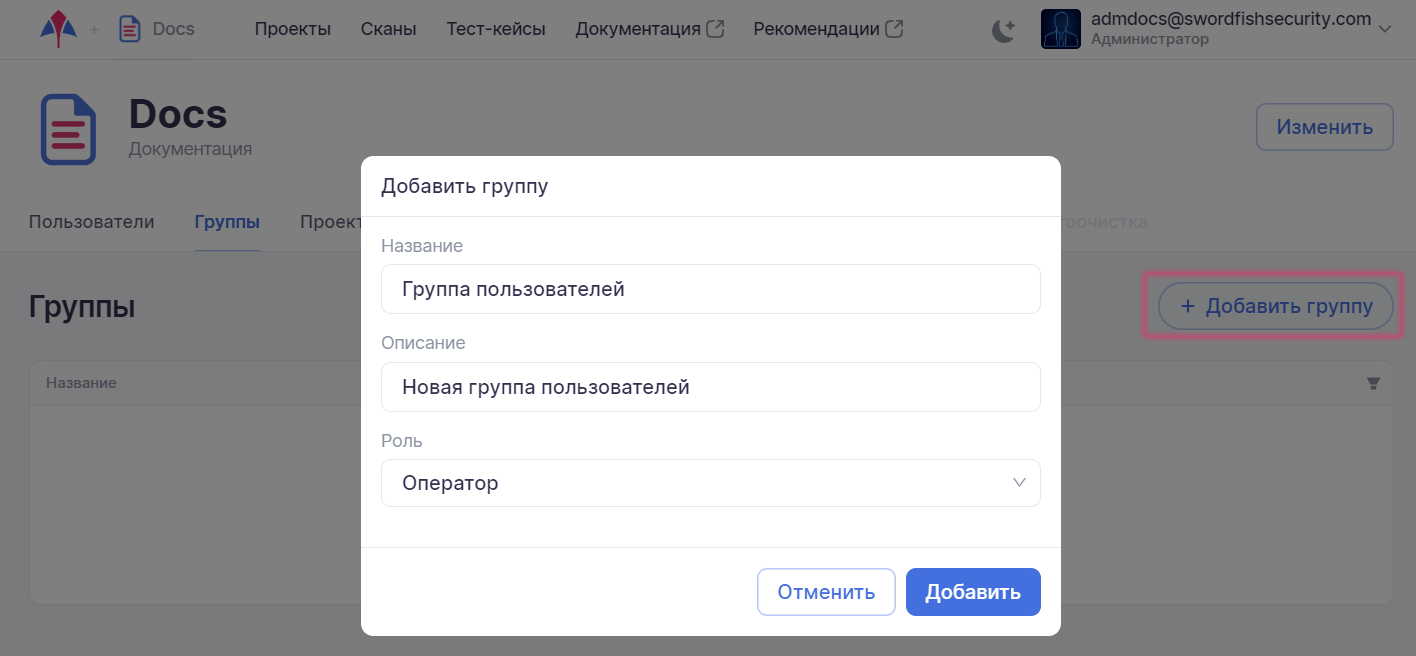Expand the user account menu chevron
This screenshot has width=1416, height=656.
(1385, 30)
